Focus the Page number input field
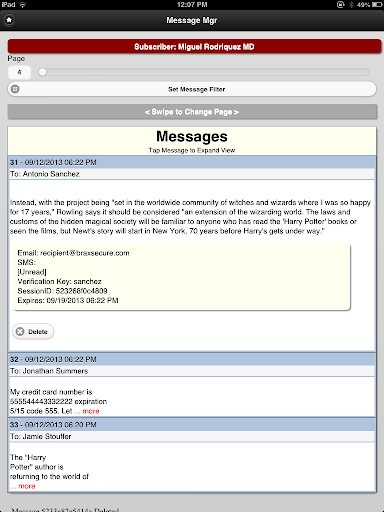The image size is (384, 512). pyautogui.click(x=19, y=72)
